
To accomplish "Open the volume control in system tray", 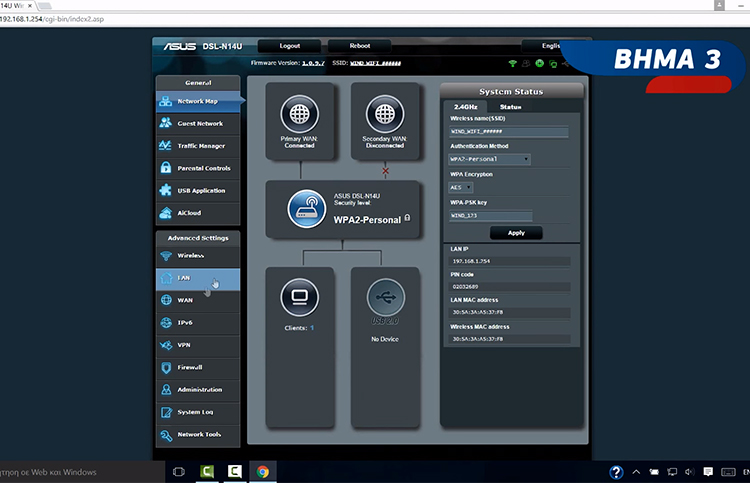I will (x=689, y=472).
